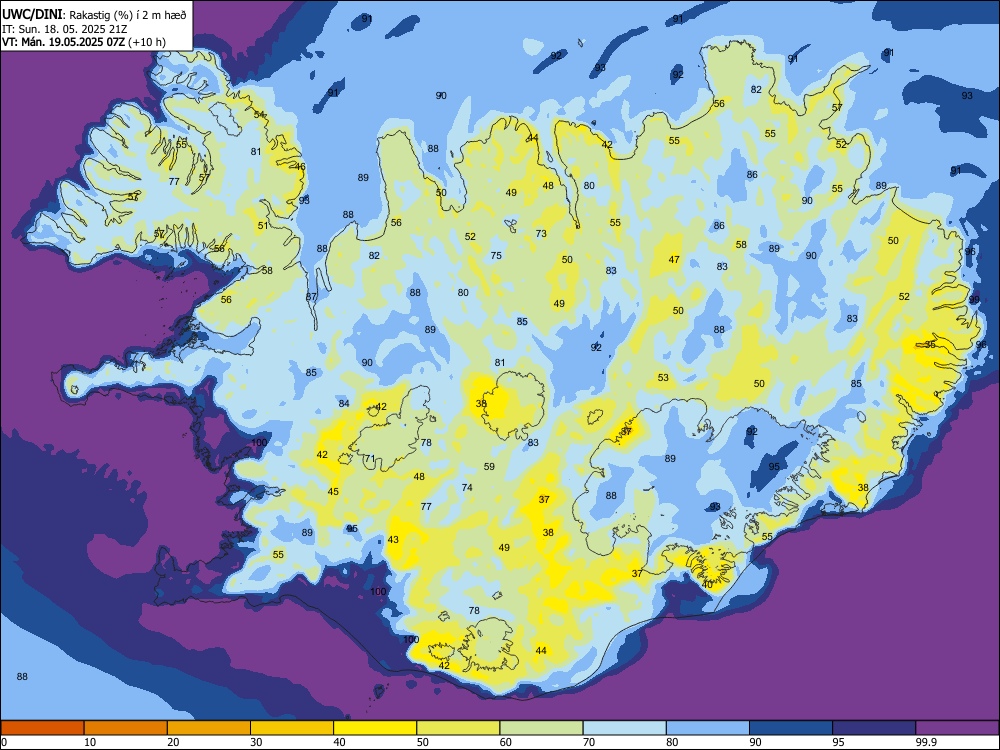1000x750 pixels.
Task: Click the 10–20 orange legend swatch
Action: click(126, 728)
